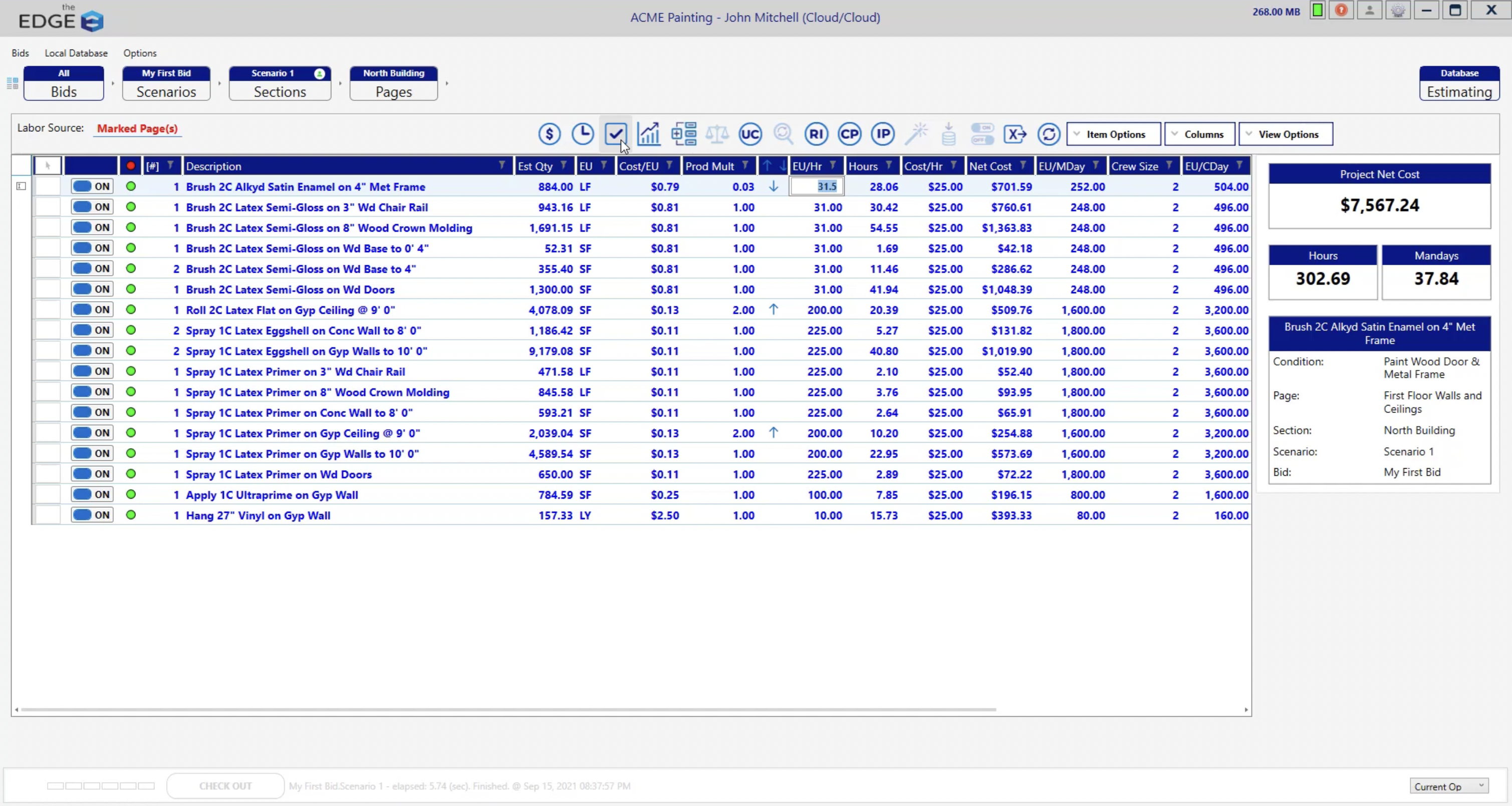
Task: Click the grouped list tree icon
Action: click(x=683, y=134)
